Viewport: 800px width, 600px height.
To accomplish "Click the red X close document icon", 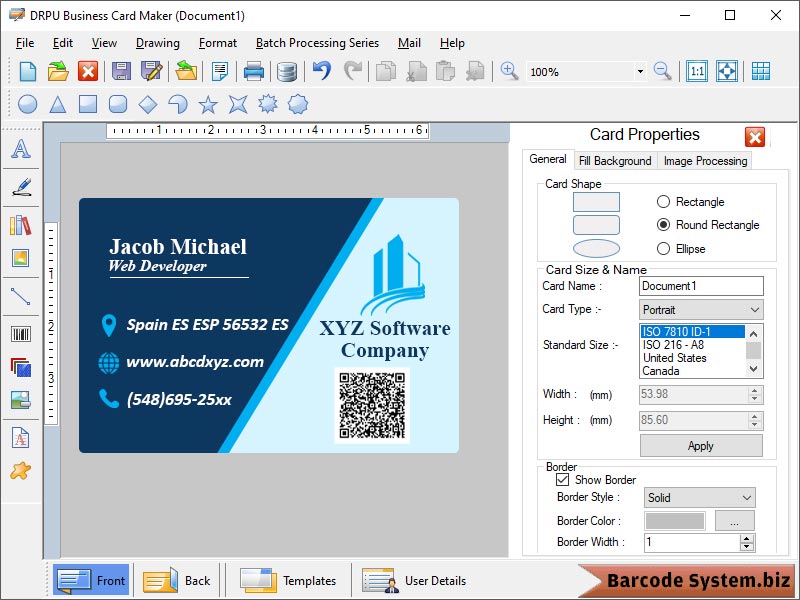I will (x=88, y=71).
